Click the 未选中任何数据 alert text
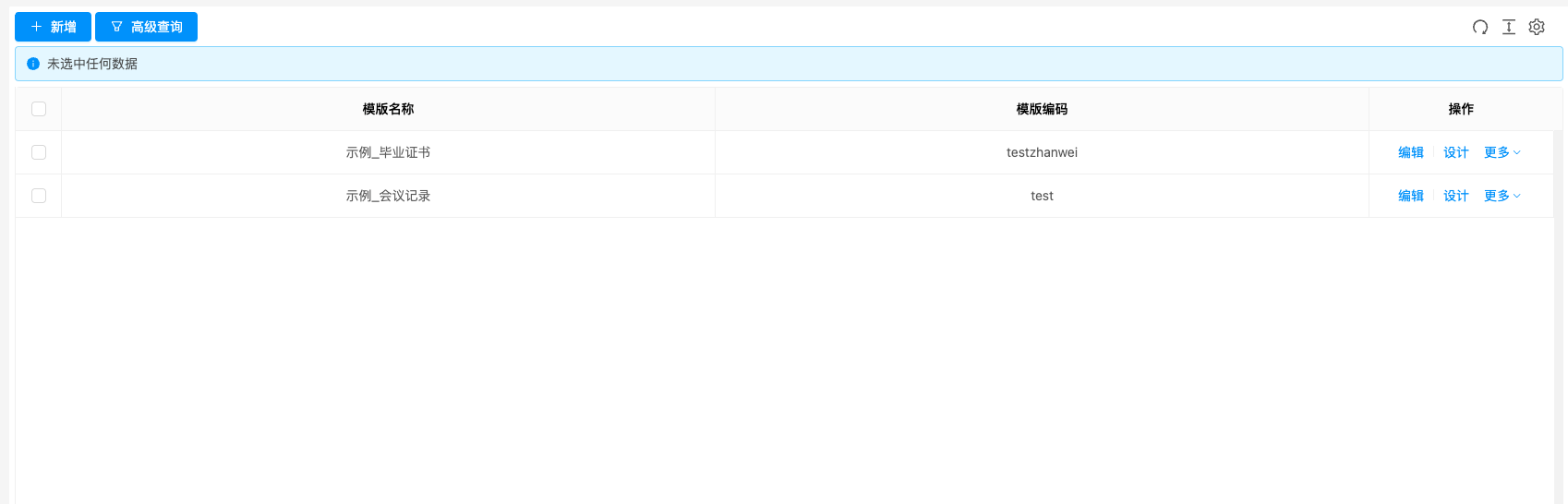Screen dimensions: 1568x504 (92, 64)
